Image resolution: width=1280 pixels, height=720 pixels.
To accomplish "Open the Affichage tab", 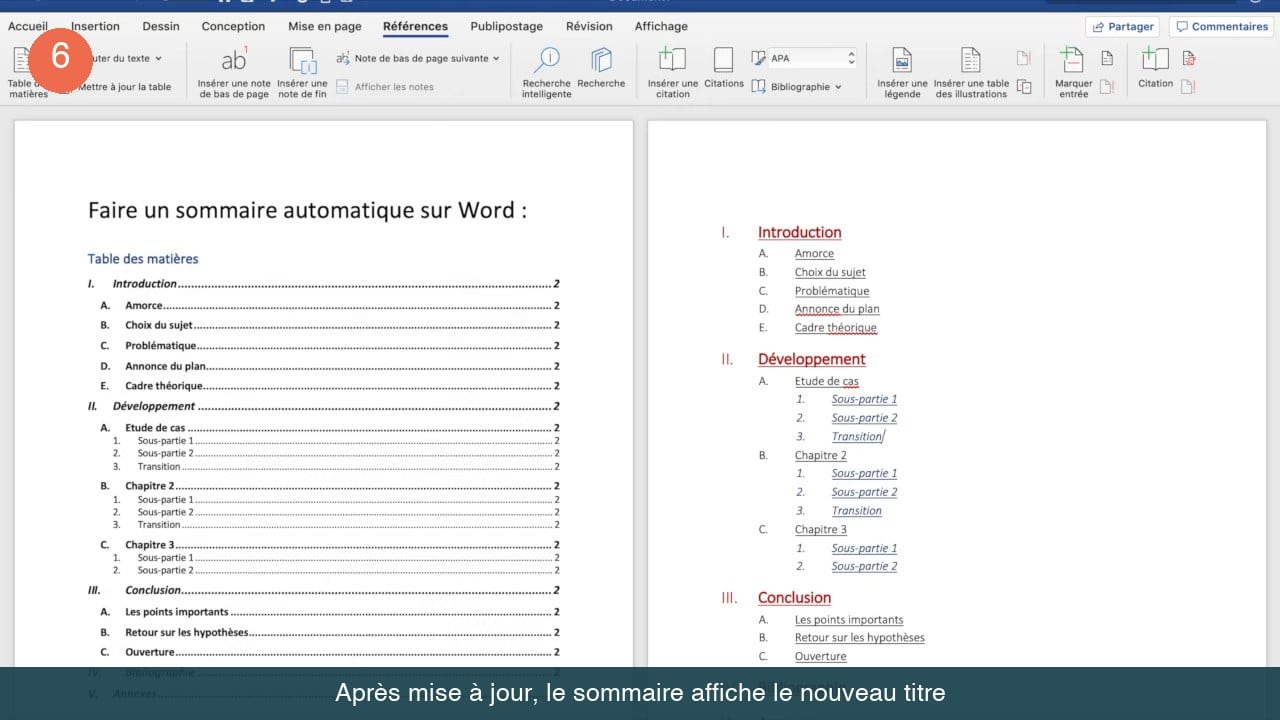I will pyautogui.click(x=661, y=26).
